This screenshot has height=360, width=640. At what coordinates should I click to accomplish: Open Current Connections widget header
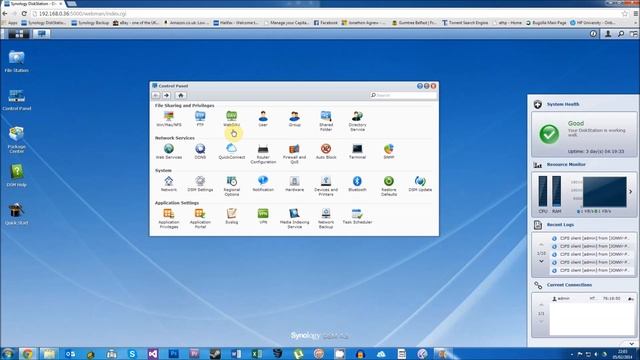point(569,285)
